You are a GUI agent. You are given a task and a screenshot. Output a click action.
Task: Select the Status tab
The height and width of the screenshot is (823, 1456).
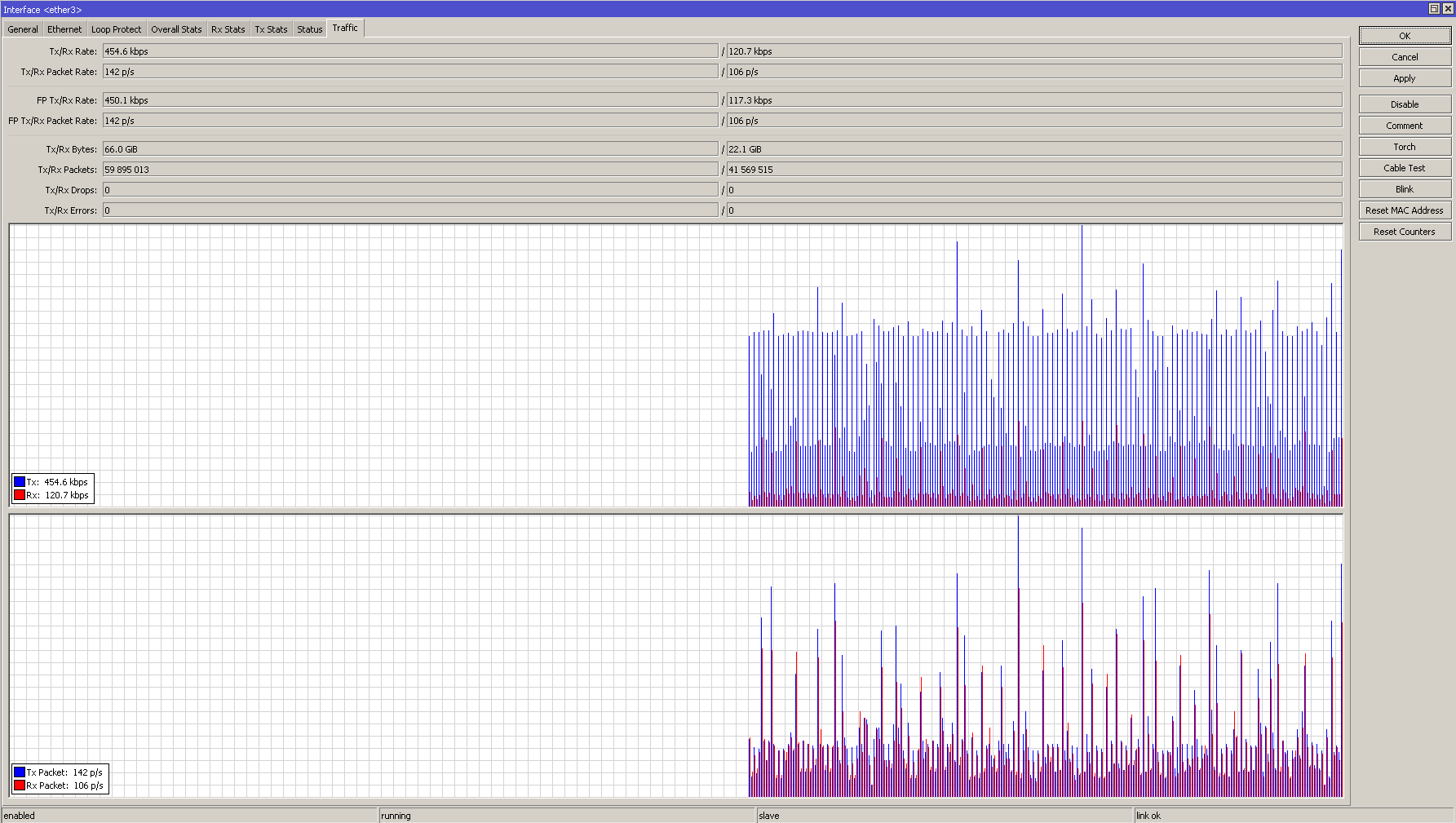[309, 29]
